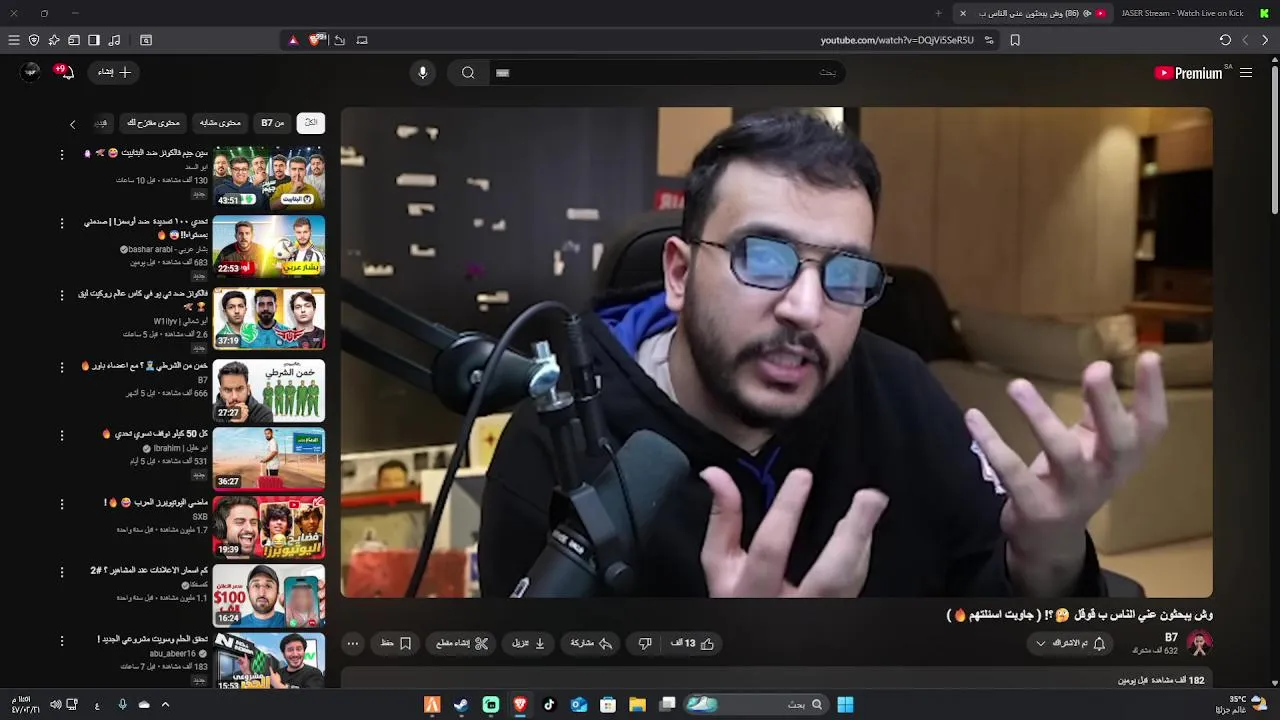Open Windows Start button on taskbar

pos(845,705)
